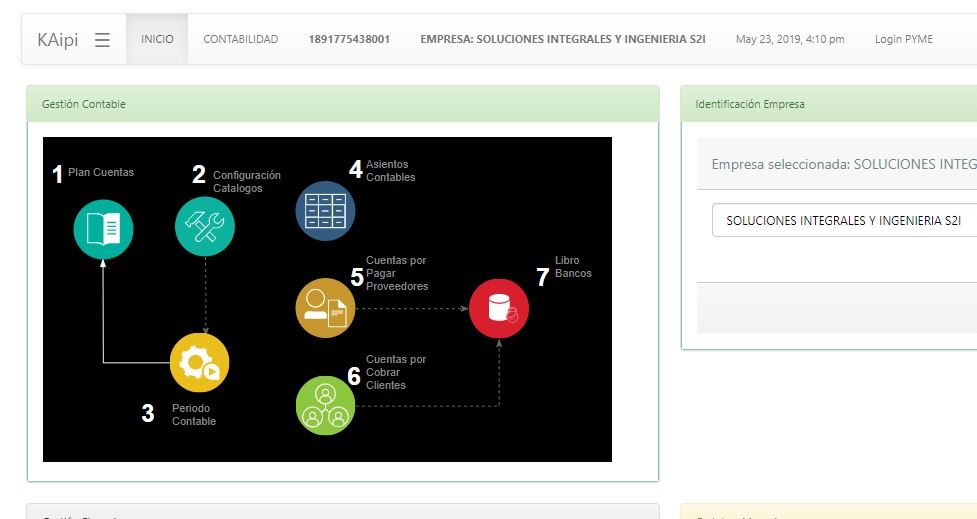This screenshot has width=977, height=519.
Task: Open the Asientos Contables table icon
Action: point(325,211)
